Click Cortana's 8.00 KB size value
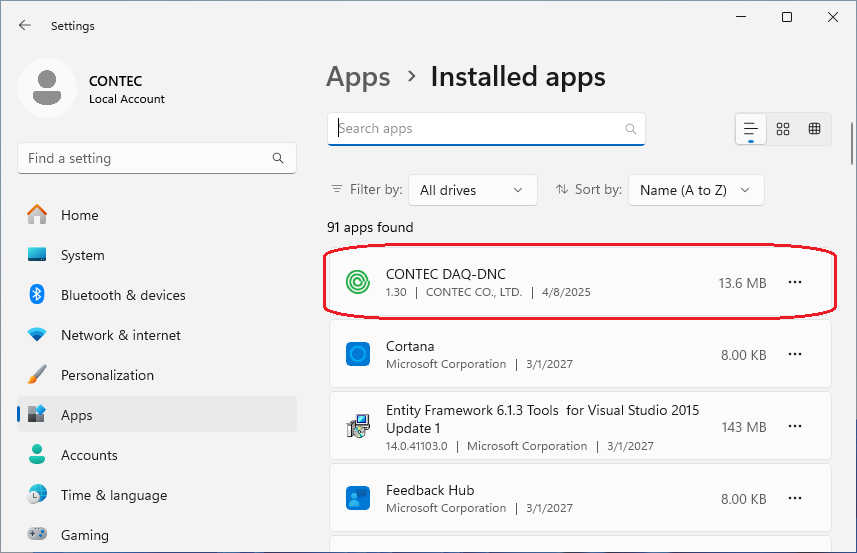This screenshot has height=553, width=857. click(x=743, y=355)
